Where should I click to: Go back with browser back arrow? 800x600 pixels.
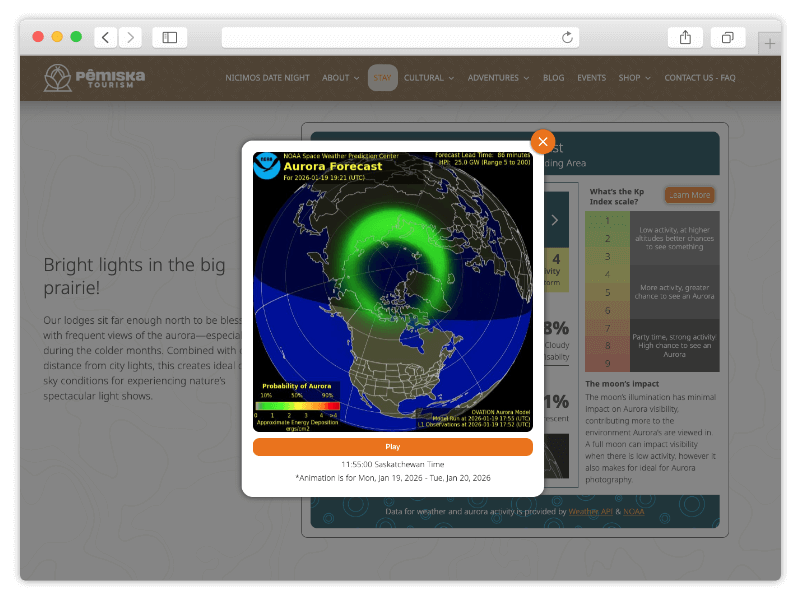106,38
